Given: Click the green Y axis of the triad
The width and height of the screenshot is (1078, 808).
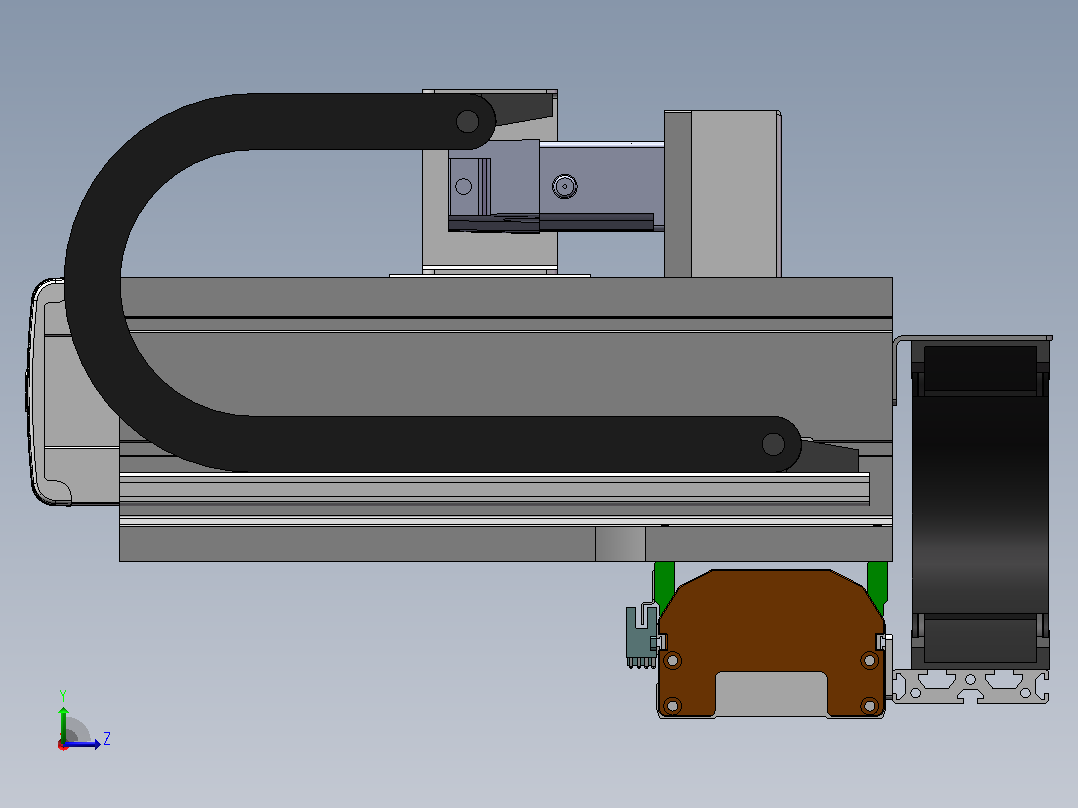Looking at the screenshot, I should coord(63,723).
